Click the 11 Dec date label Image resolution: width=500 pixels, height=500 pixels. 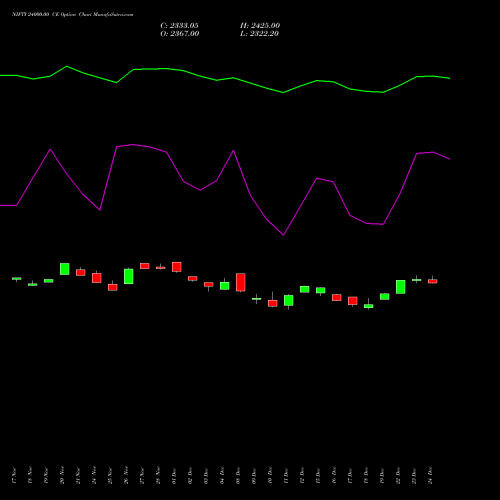pos(286,475)
